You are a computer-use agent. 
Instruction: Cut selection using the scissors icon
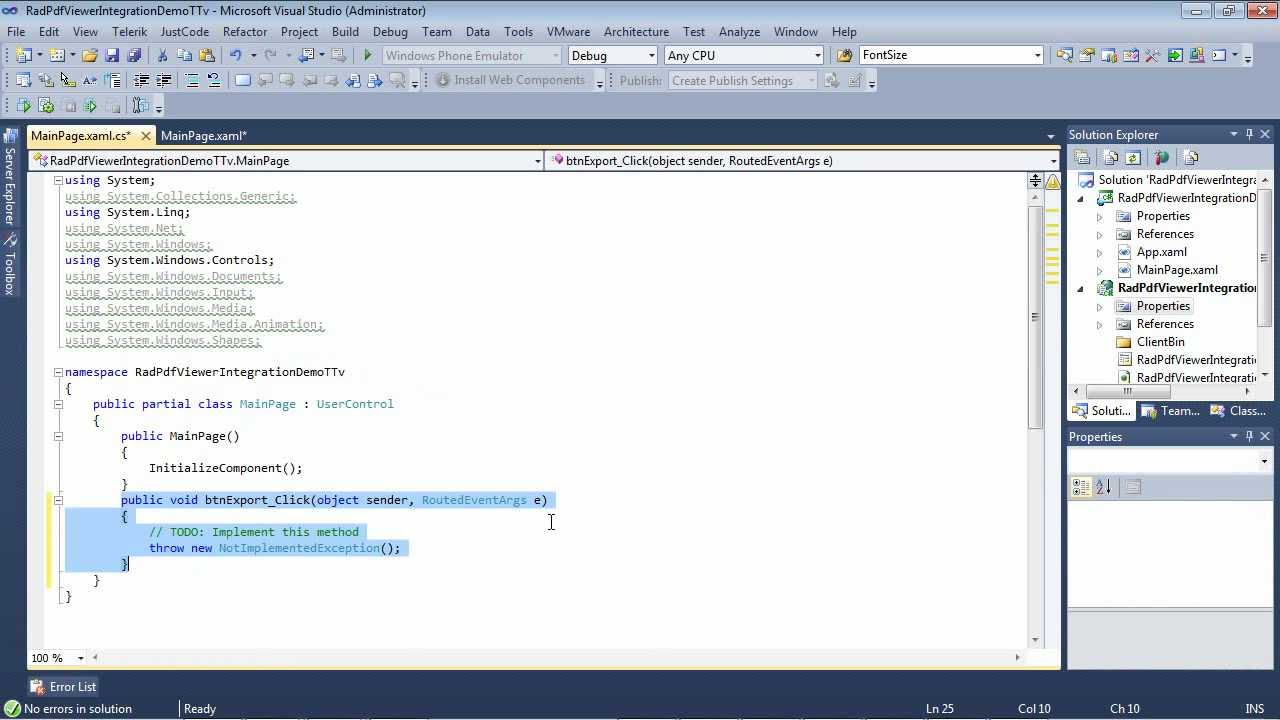pos(162,55)
